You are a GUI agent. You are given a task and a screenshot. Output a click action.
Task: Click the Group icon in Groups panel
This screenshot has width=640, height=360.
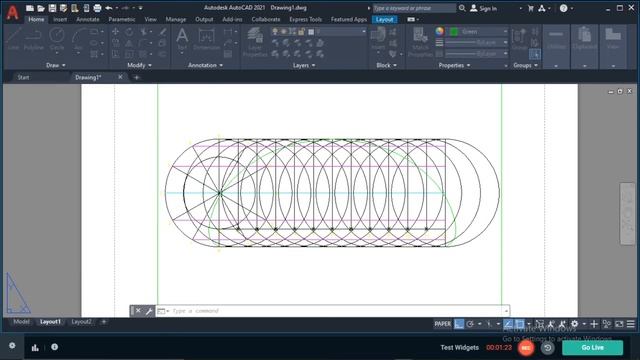519,39
